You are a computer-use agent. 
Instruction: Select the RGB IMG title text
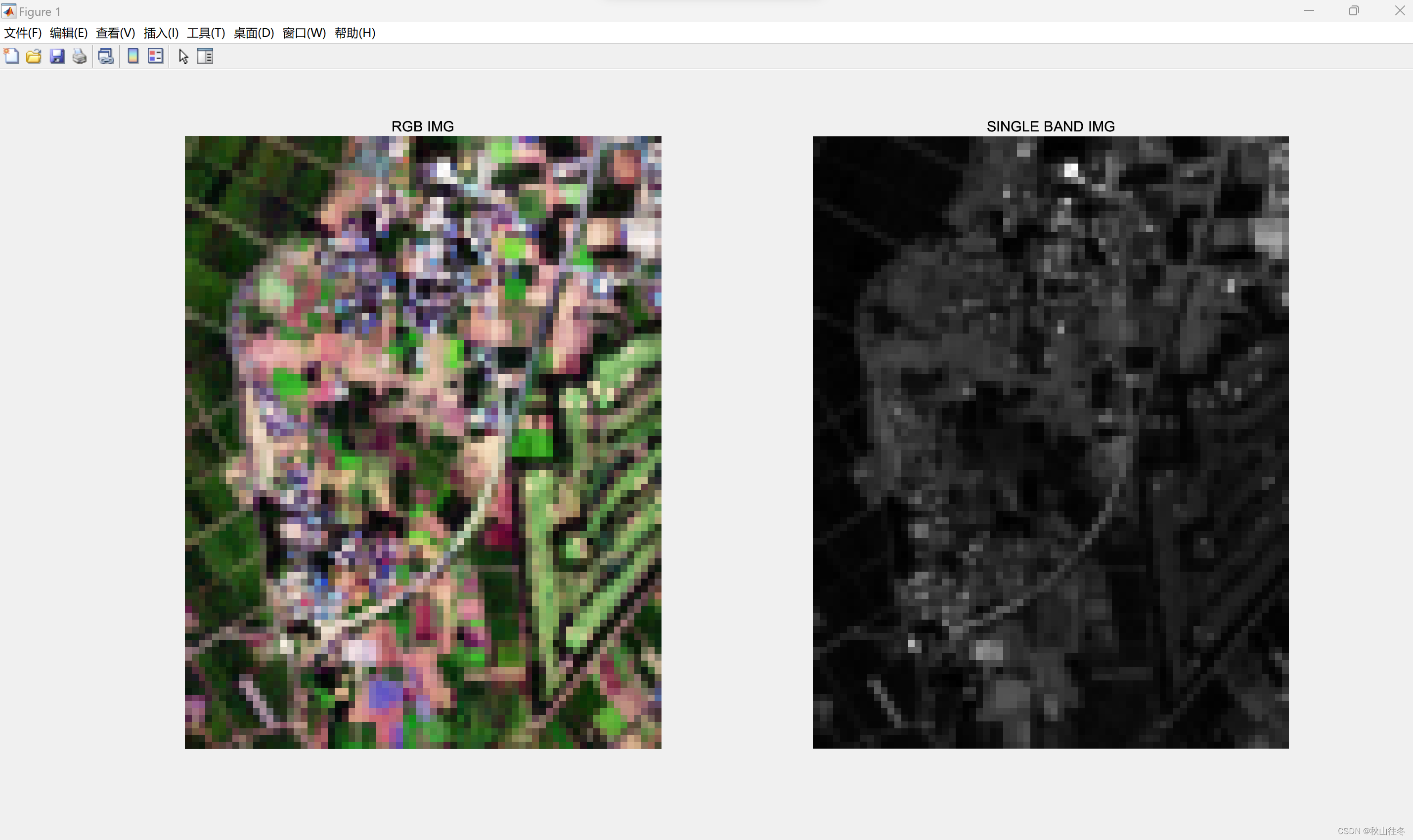[423, 126]
